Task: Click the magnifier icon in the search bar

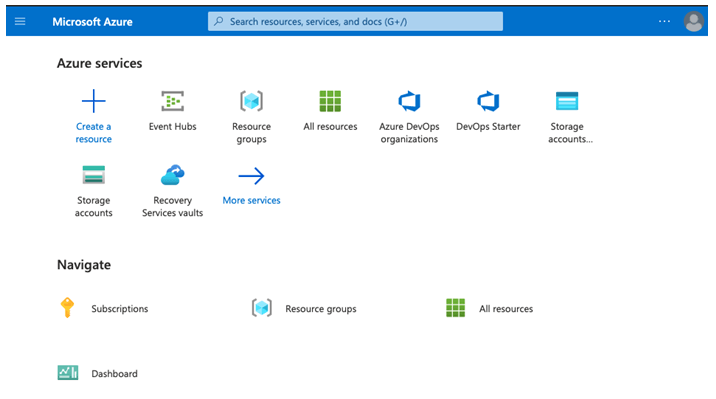Action: coord(219,21)
